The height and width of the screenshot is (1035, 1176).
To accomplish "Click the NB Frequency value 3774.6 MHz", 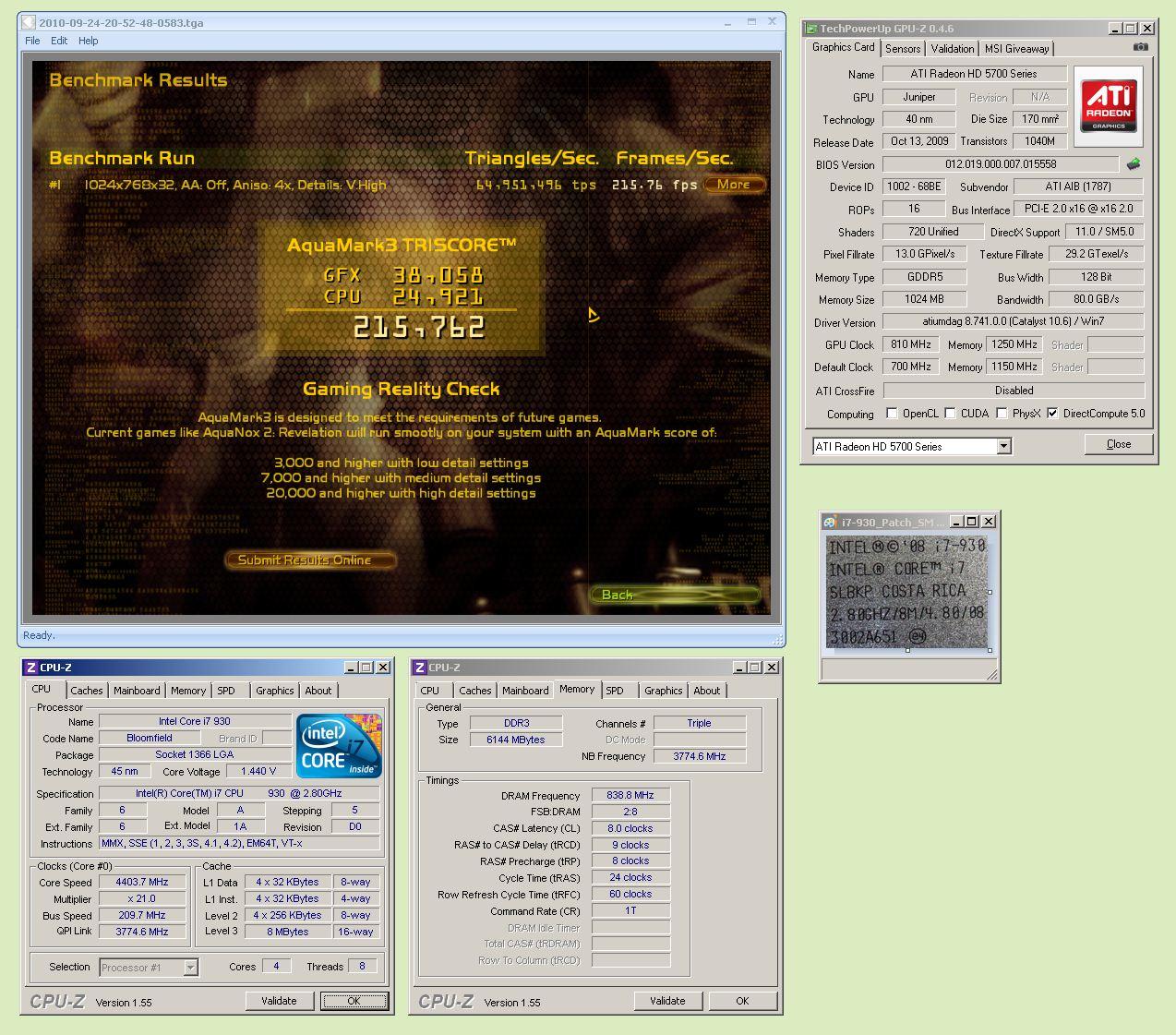I will (x=699, y=756).
